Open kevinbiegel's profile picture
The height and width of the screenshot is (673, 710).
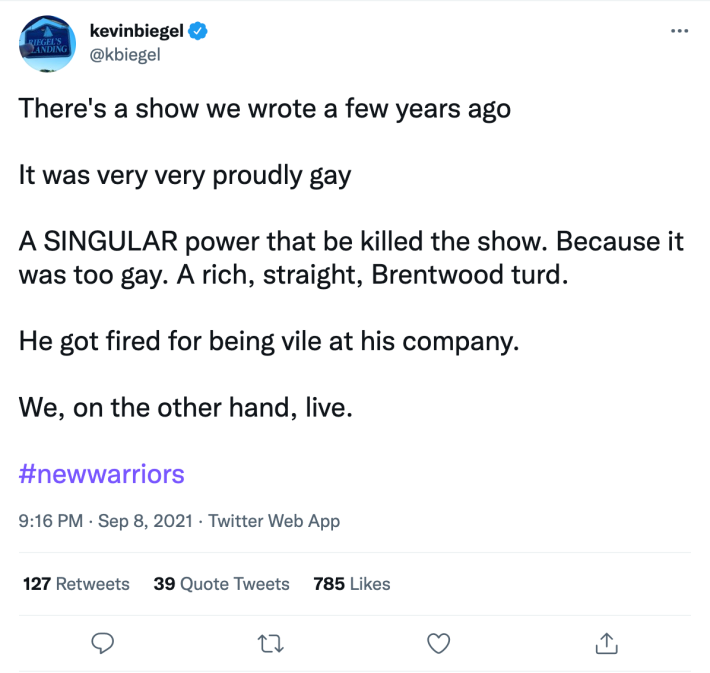tap(45, 42)
